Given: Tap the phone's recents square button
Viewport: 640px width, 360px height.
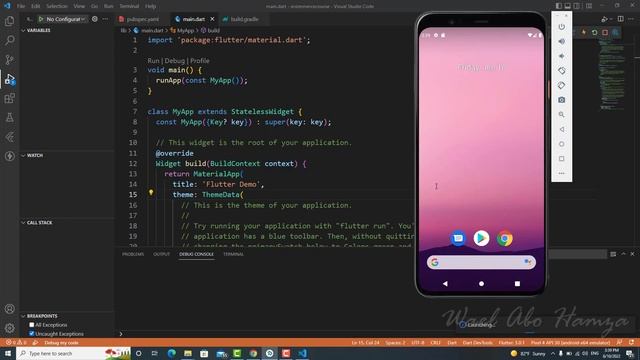Looking at the screenshot, I should [517, 284].
